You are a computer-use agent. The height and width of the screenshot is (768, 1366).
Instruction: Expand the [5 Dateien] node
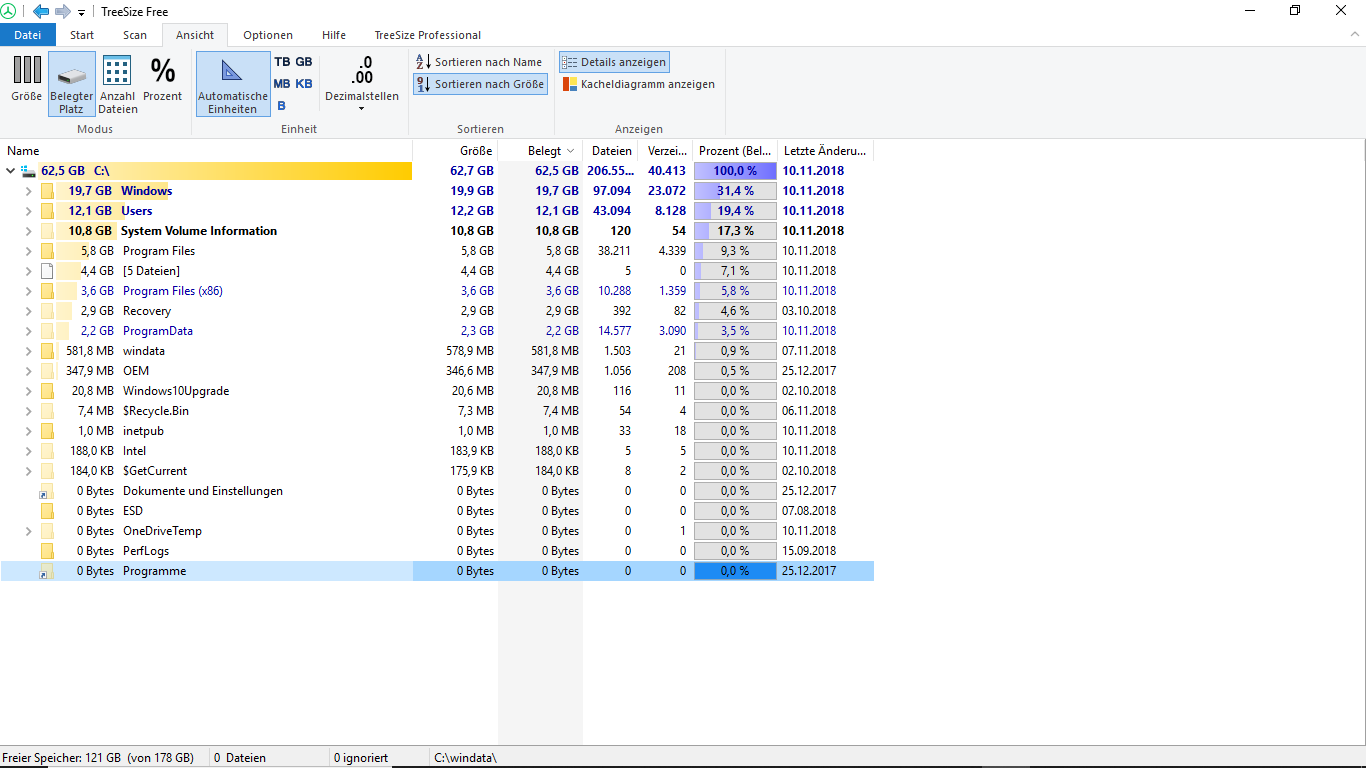point(28,271)
